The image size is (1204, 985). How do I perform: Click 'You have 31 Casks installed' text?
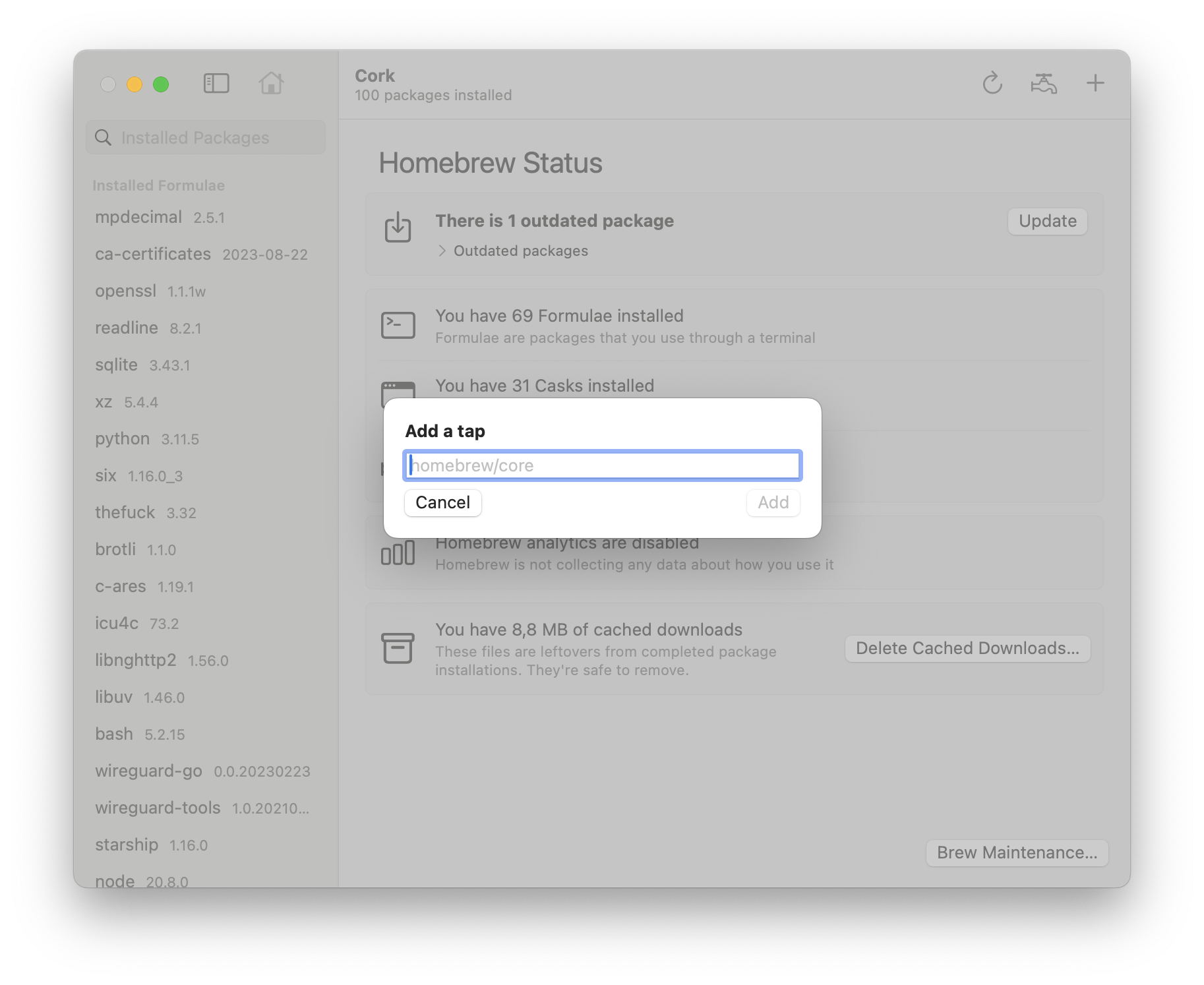coord(545,386)
